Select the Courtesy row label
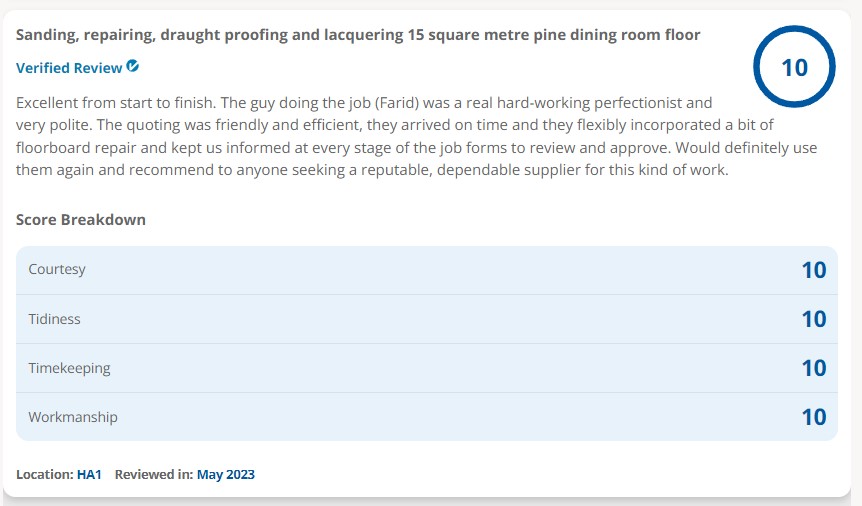This screenshot has height=506, width=862. [57, 270]
